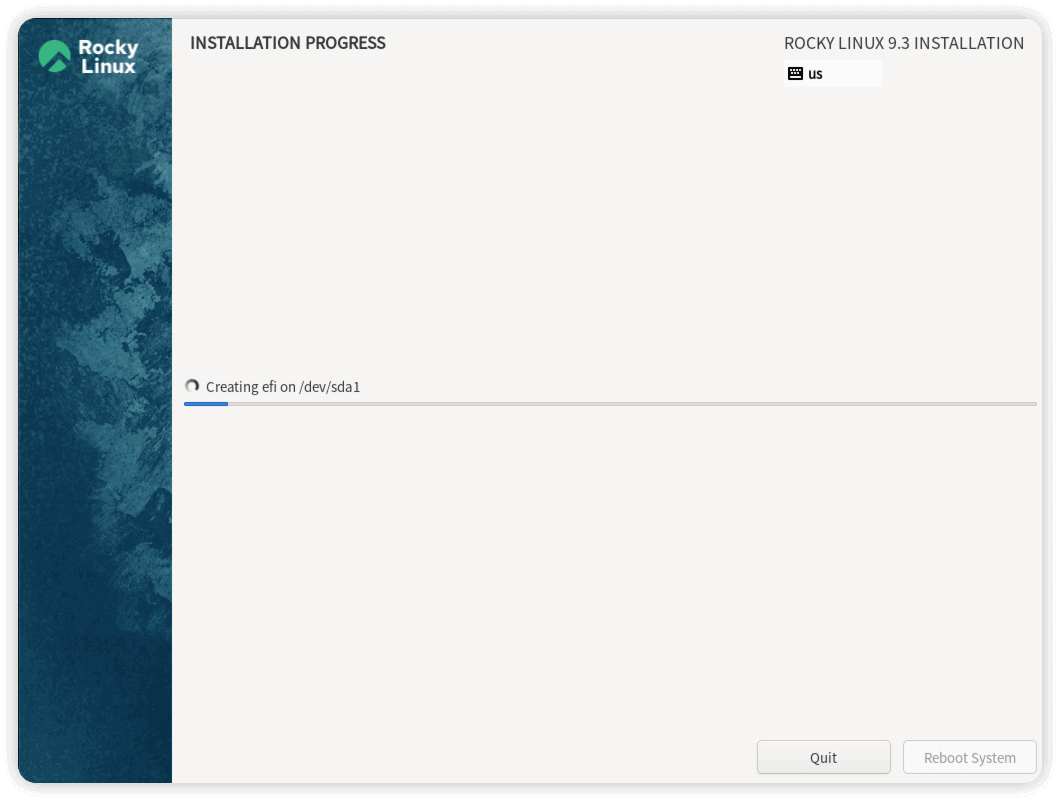
Task: Click the blue installation progress bar
Action: (x=610, y=404)
